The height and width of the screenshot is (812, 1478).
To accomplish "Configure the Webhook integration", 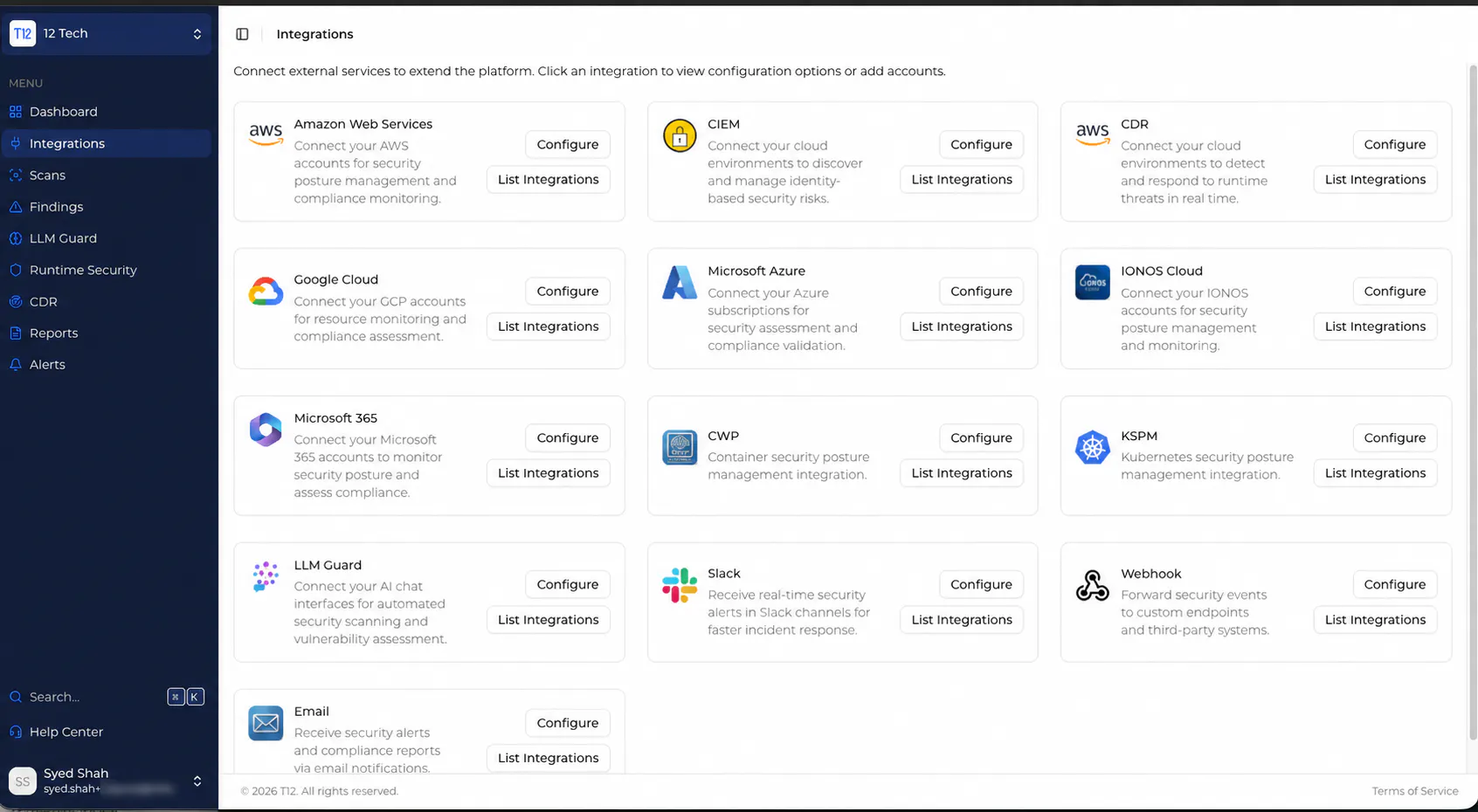I will tap(1395, 585).
